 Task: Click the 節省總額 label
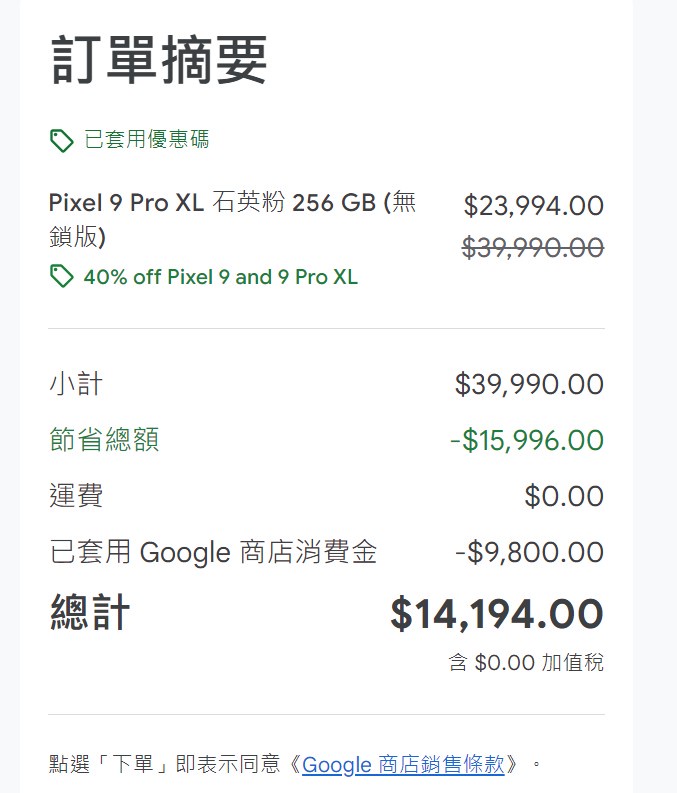point(104,440)
